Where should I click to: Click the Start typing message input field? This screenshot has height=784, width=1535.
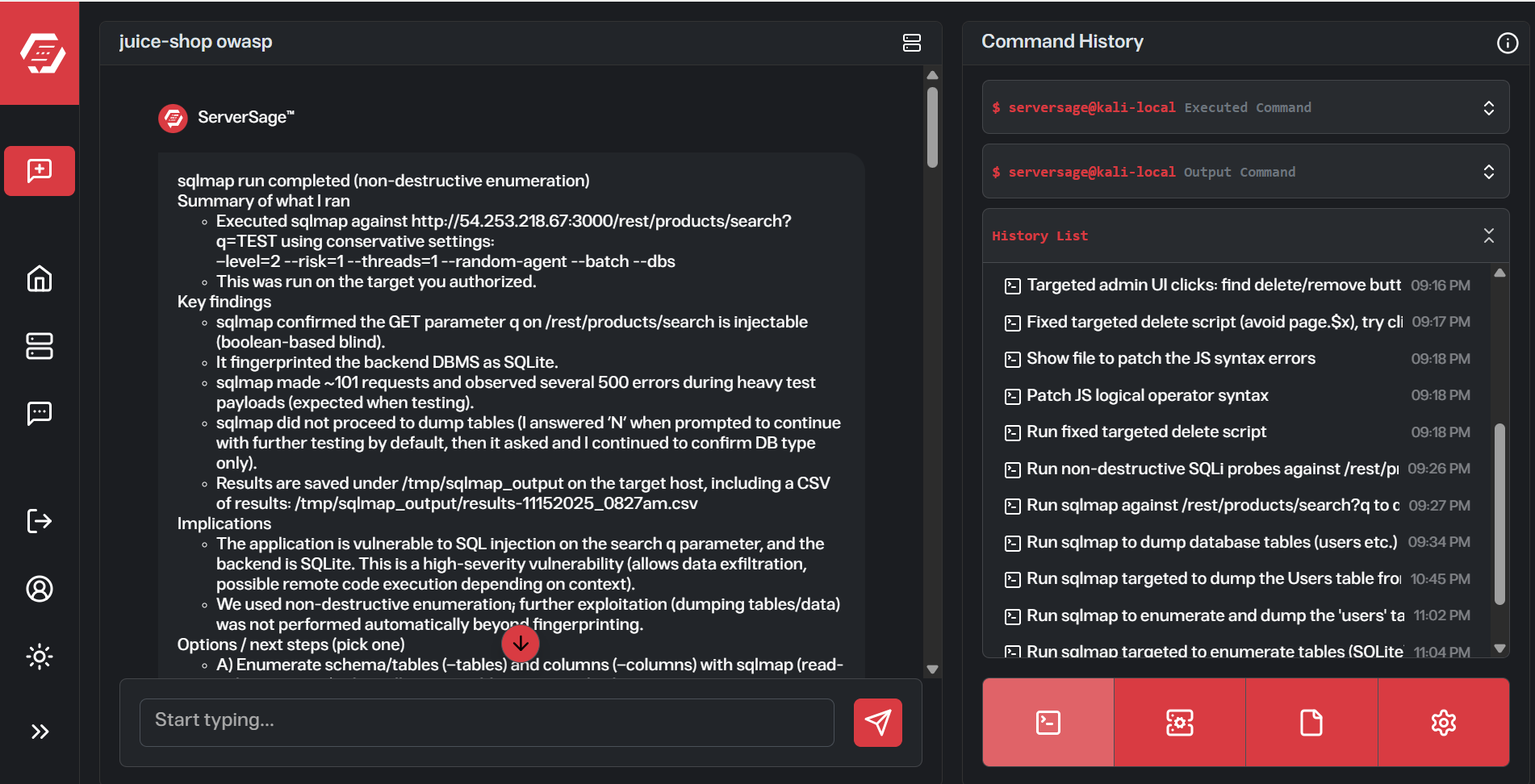coord(487,720)
